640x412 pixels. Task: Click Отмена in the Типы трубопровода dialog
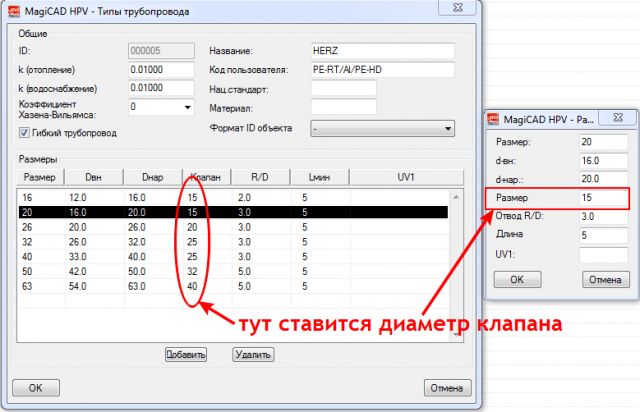coord(447,388)
